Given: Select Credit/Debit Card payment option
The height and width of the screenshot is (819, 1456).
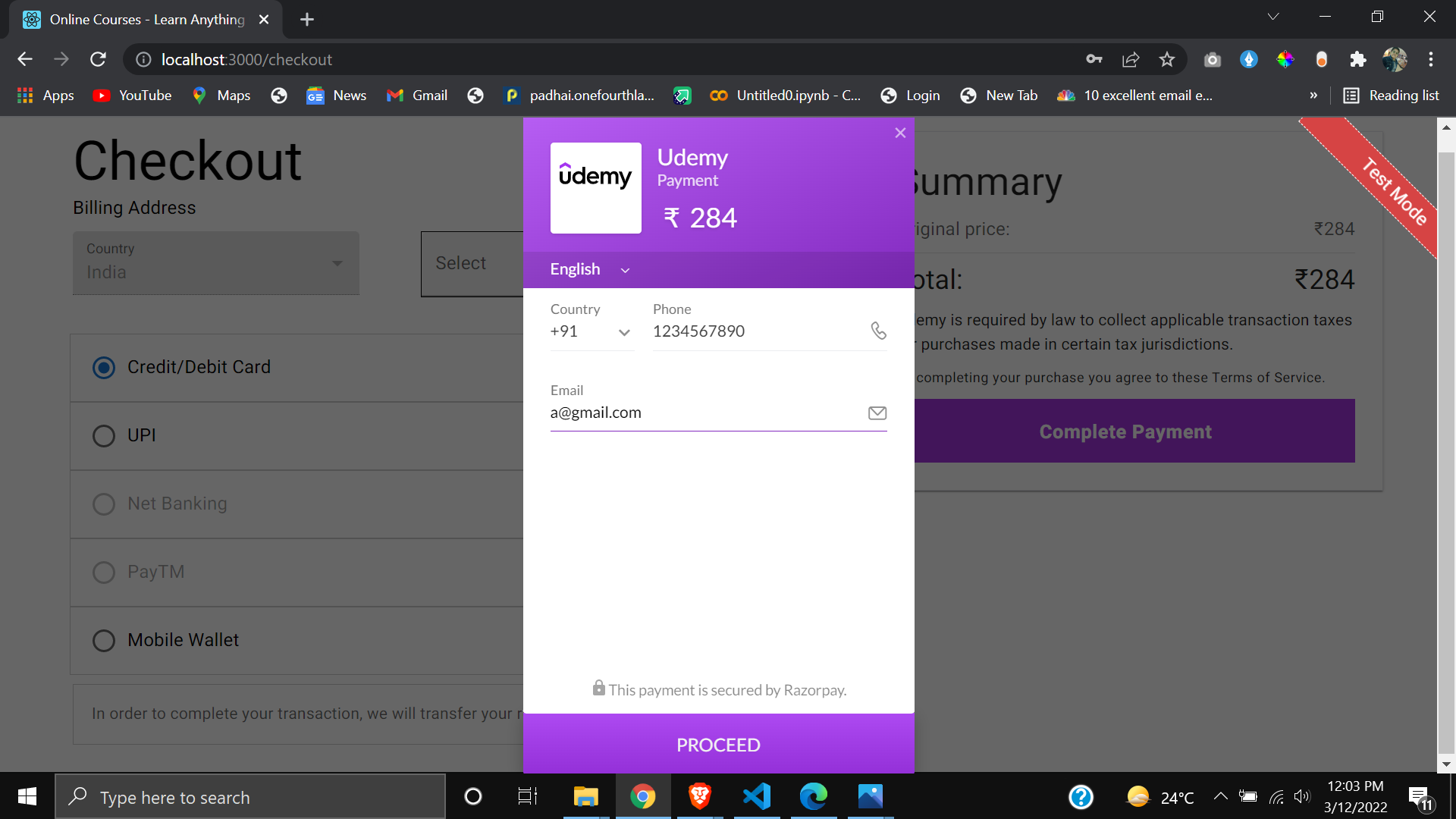Looking at the screenshot, I should [104, 368].
